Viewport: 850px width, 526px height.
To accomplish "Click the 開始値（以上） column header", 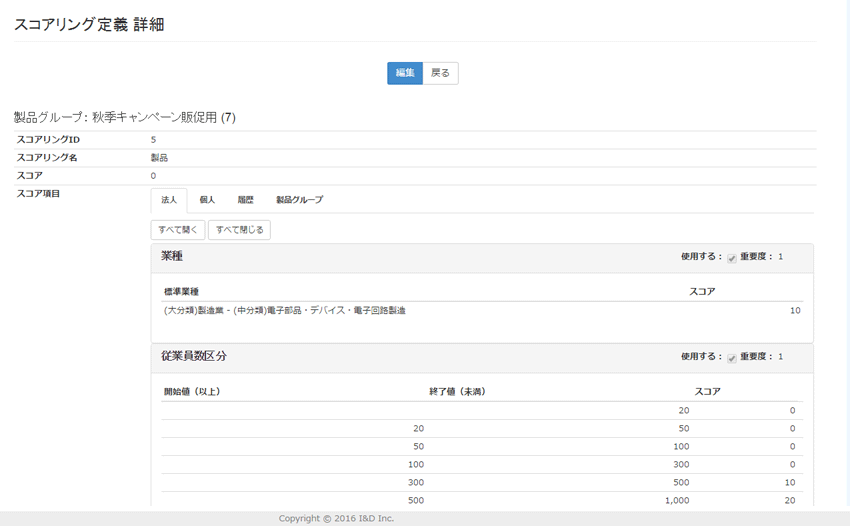I will point(192,392).
